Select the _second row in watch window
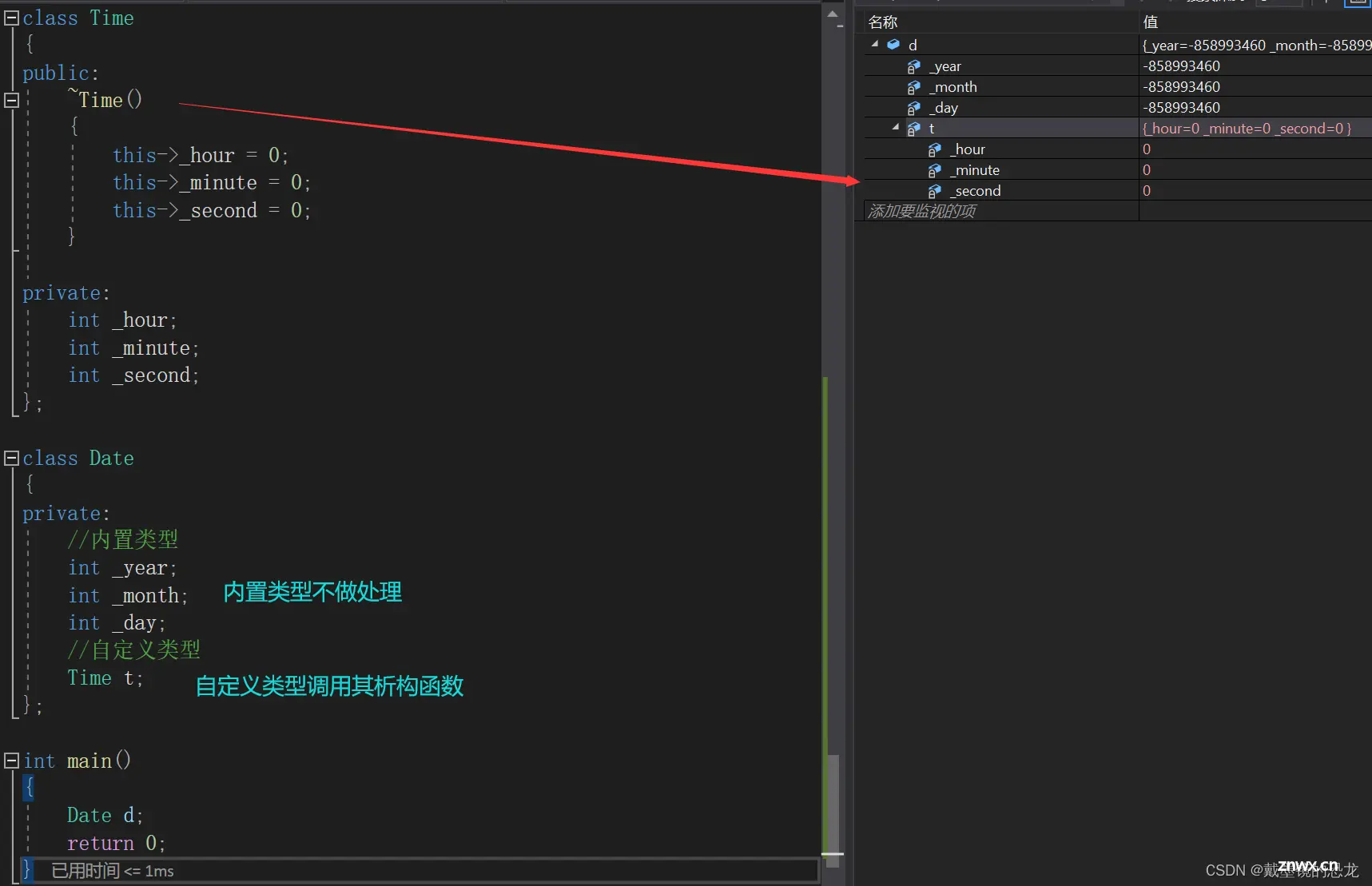The height and width of the screenshot is (886, 1372). pos(1118,191)
